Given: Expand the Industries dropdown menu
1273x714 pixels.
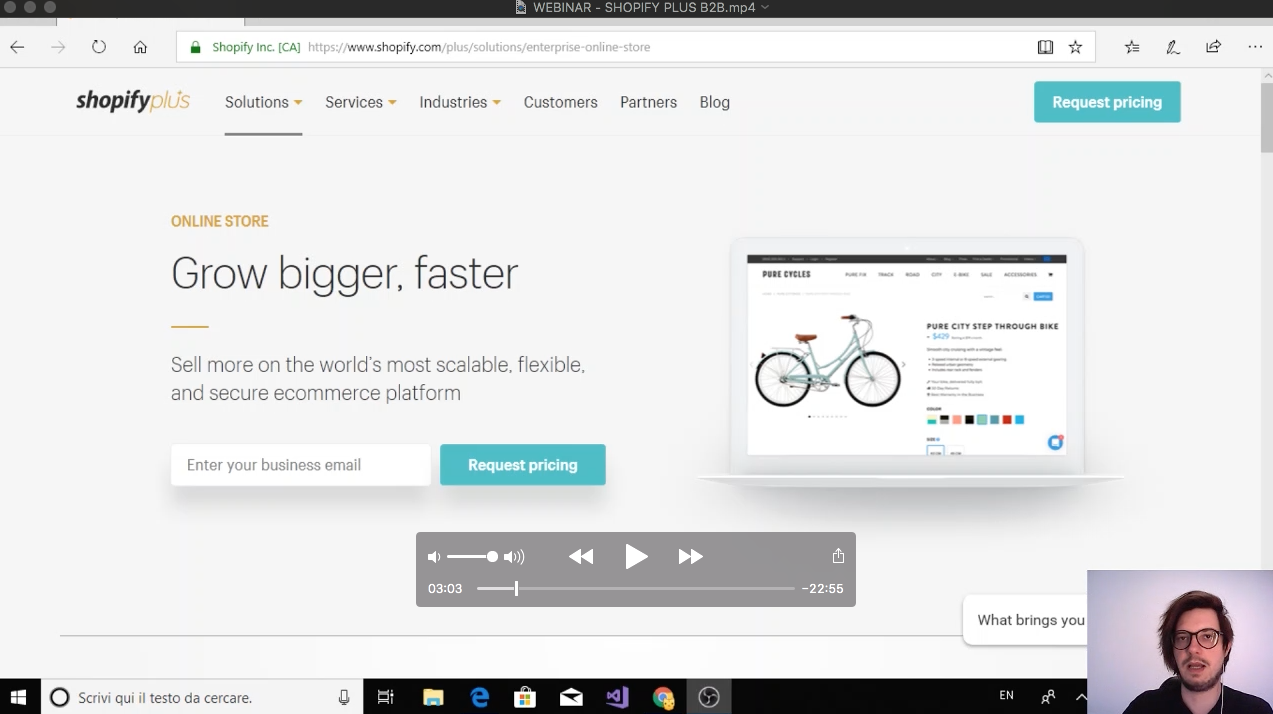Looking at the screenshot, I should [460, 102].
